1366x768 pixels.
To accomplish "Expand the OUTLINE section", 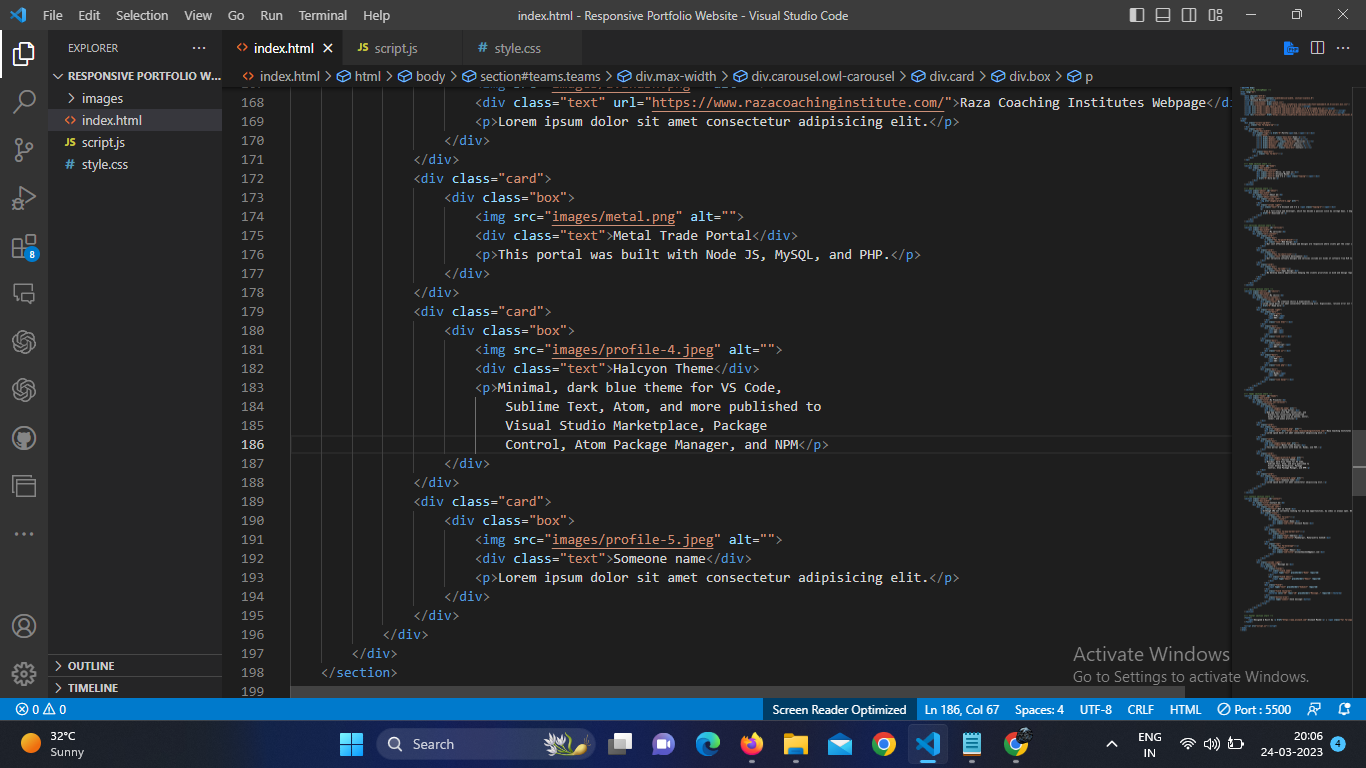I will coord(135,666).
